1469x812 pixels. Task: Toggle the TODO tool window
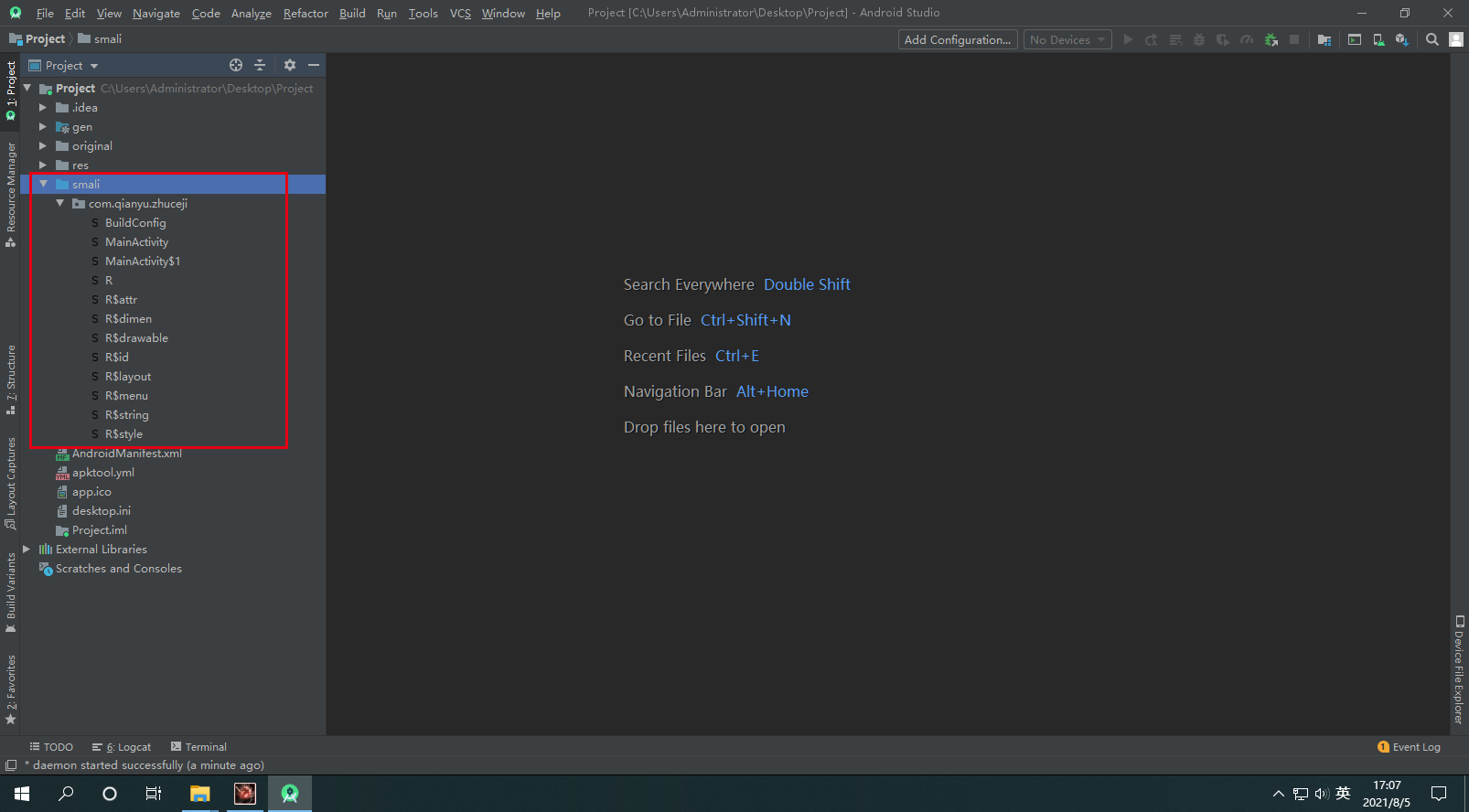[51, 747]
